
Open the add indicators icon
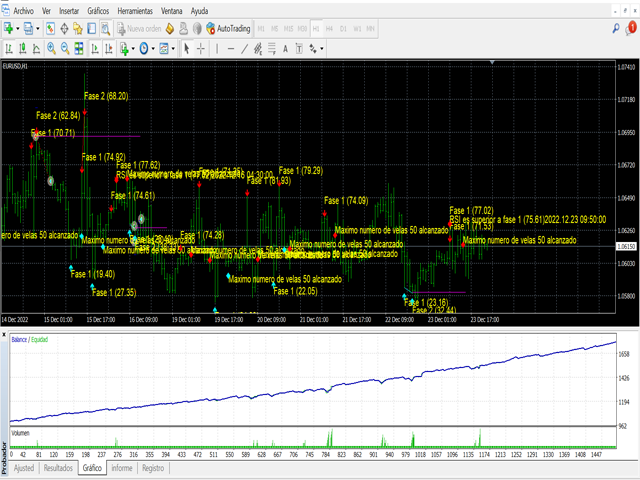click(124, 49)
